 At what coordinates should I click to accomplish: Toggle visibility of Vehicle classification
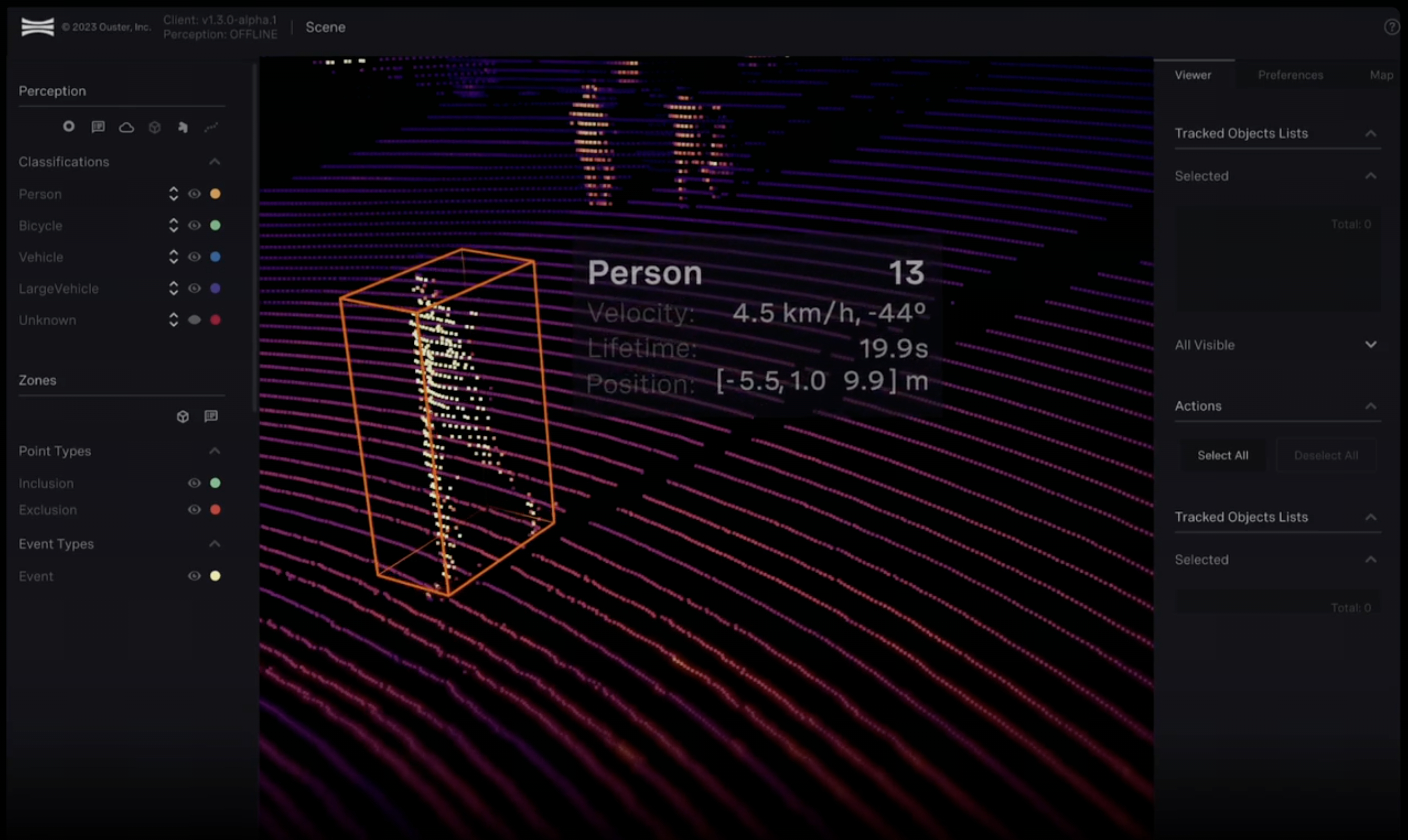194,257
